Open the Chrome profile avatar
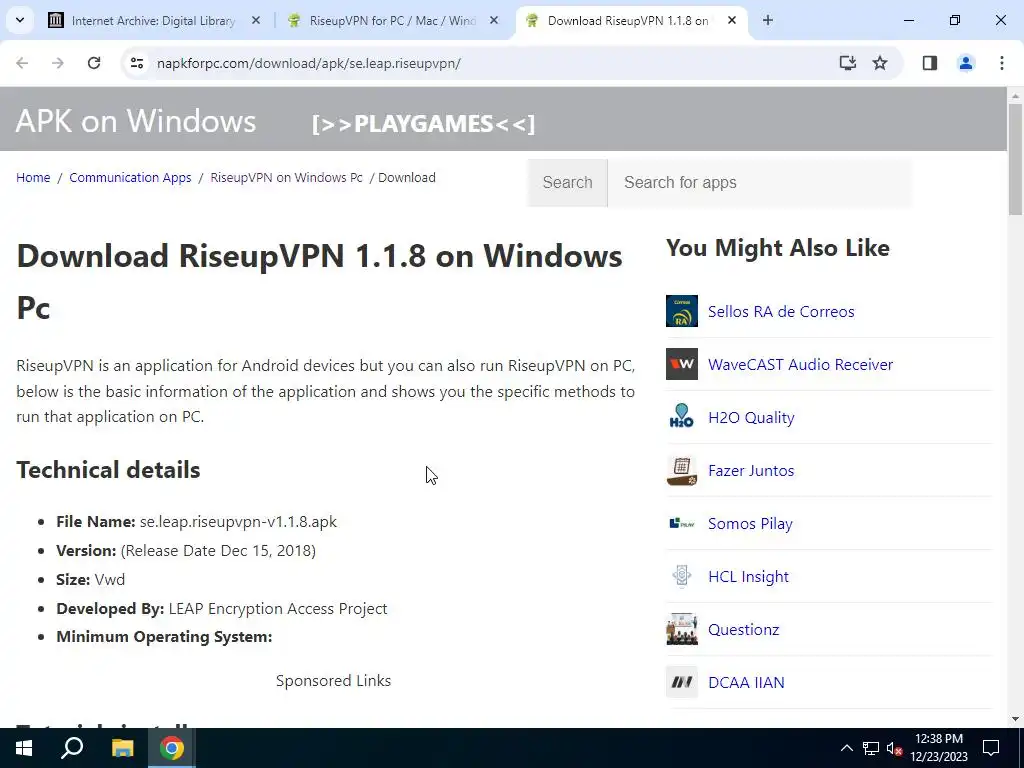 [x=966, y=63]
